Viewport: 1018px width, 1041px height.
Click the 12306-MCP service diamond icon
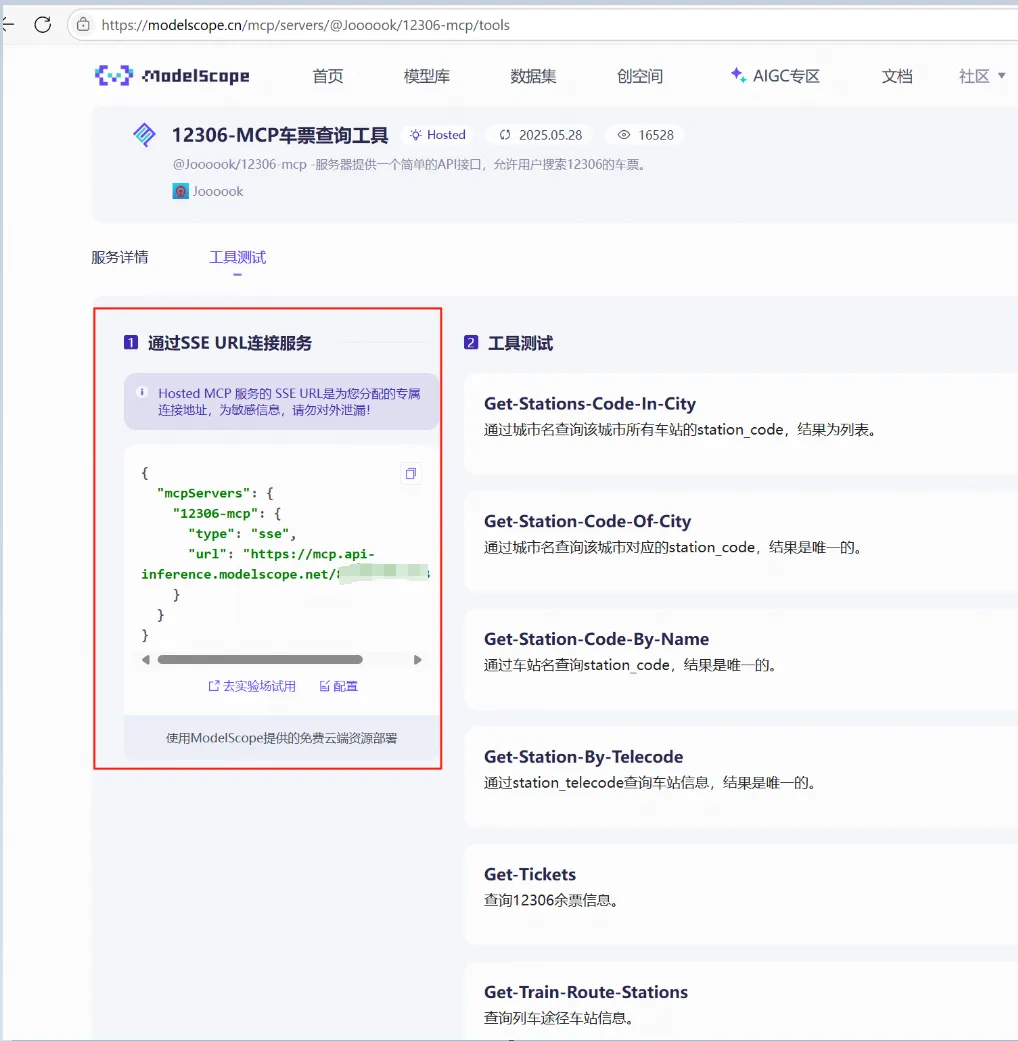tap(144, 135)
